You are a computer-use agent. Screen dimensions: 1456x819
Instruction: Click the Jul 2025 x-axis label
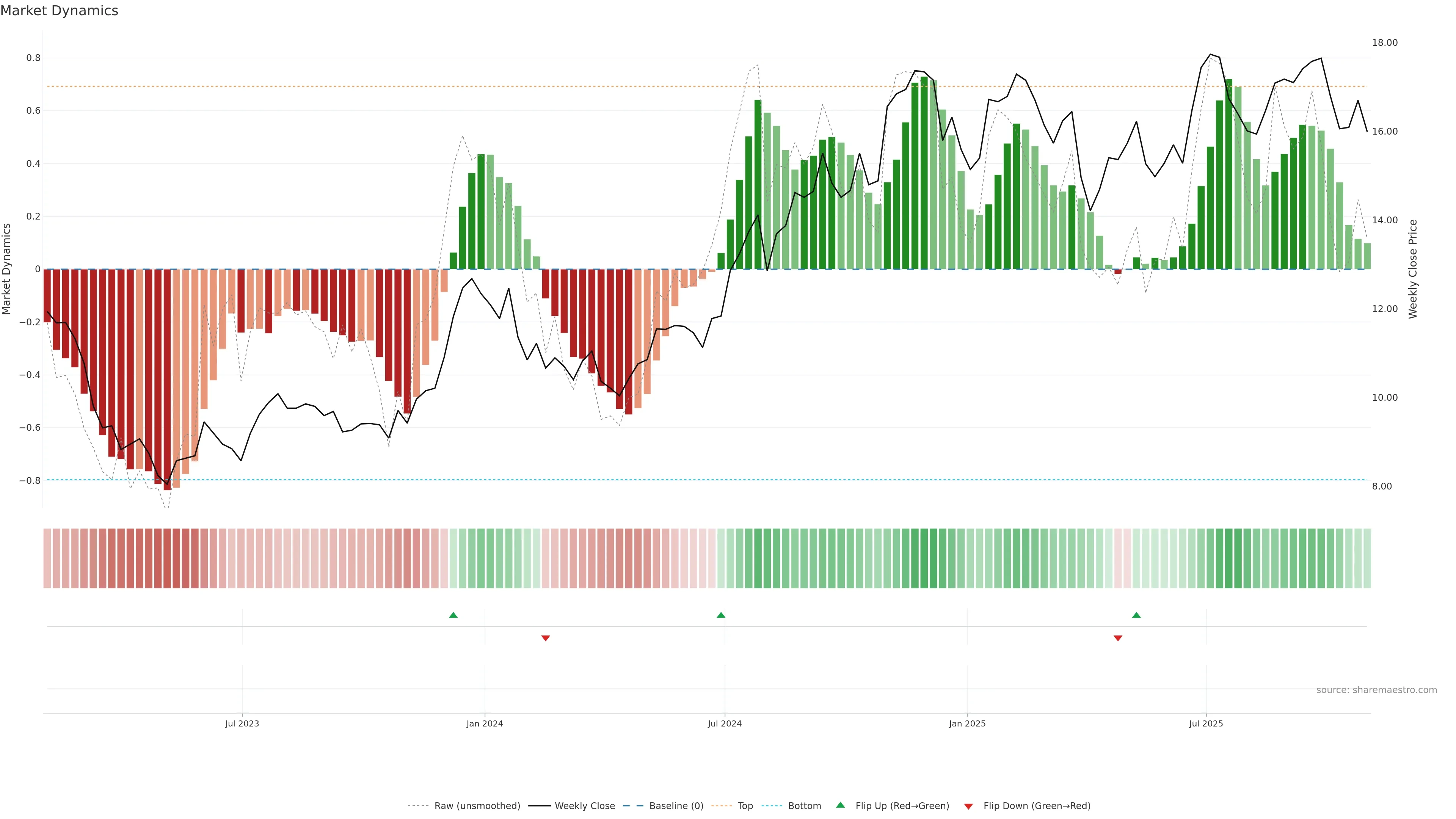[x=1206, y=723]
